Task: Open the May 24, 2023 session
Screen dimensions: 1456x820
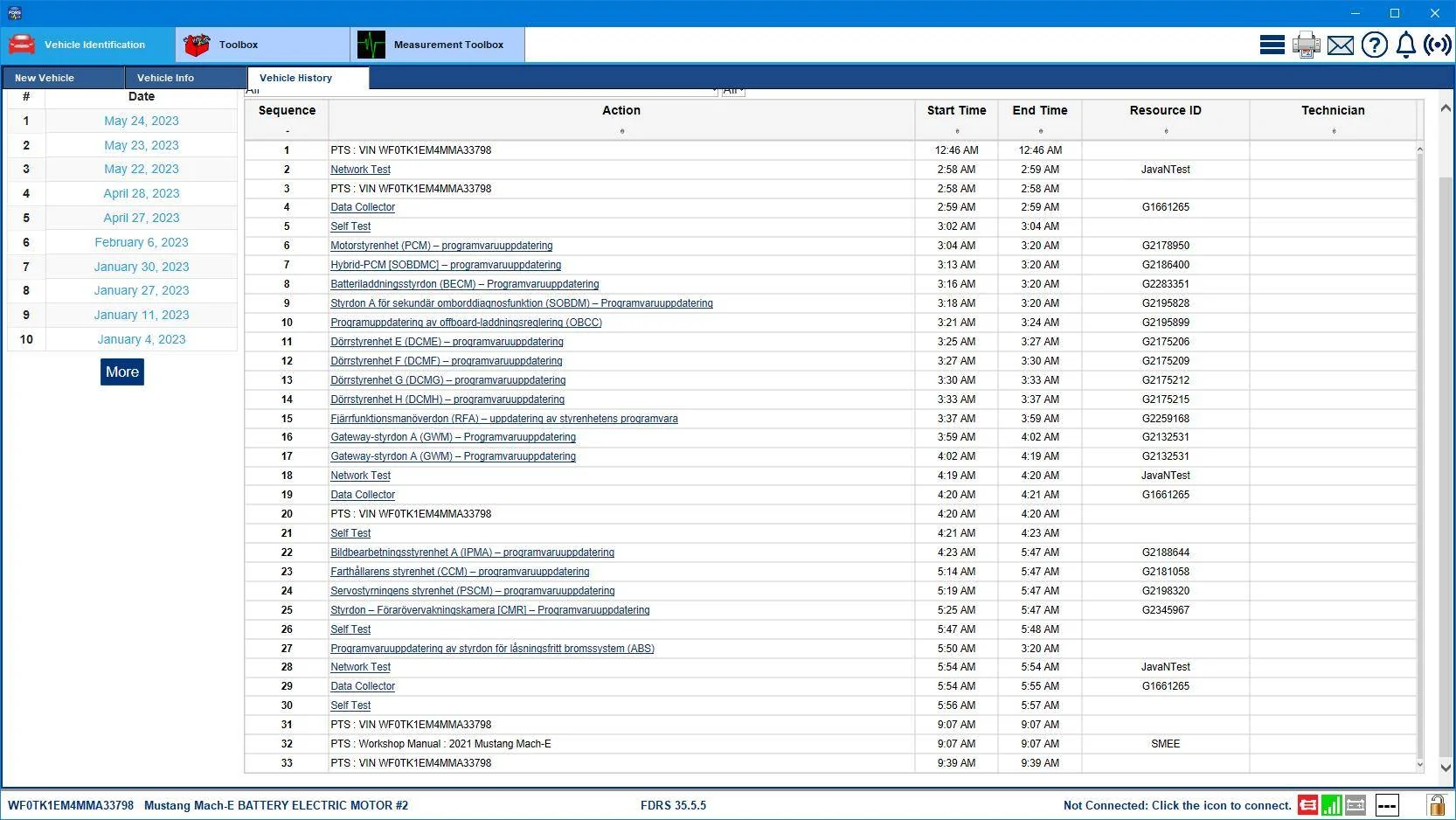Action: tap(142, 121)
